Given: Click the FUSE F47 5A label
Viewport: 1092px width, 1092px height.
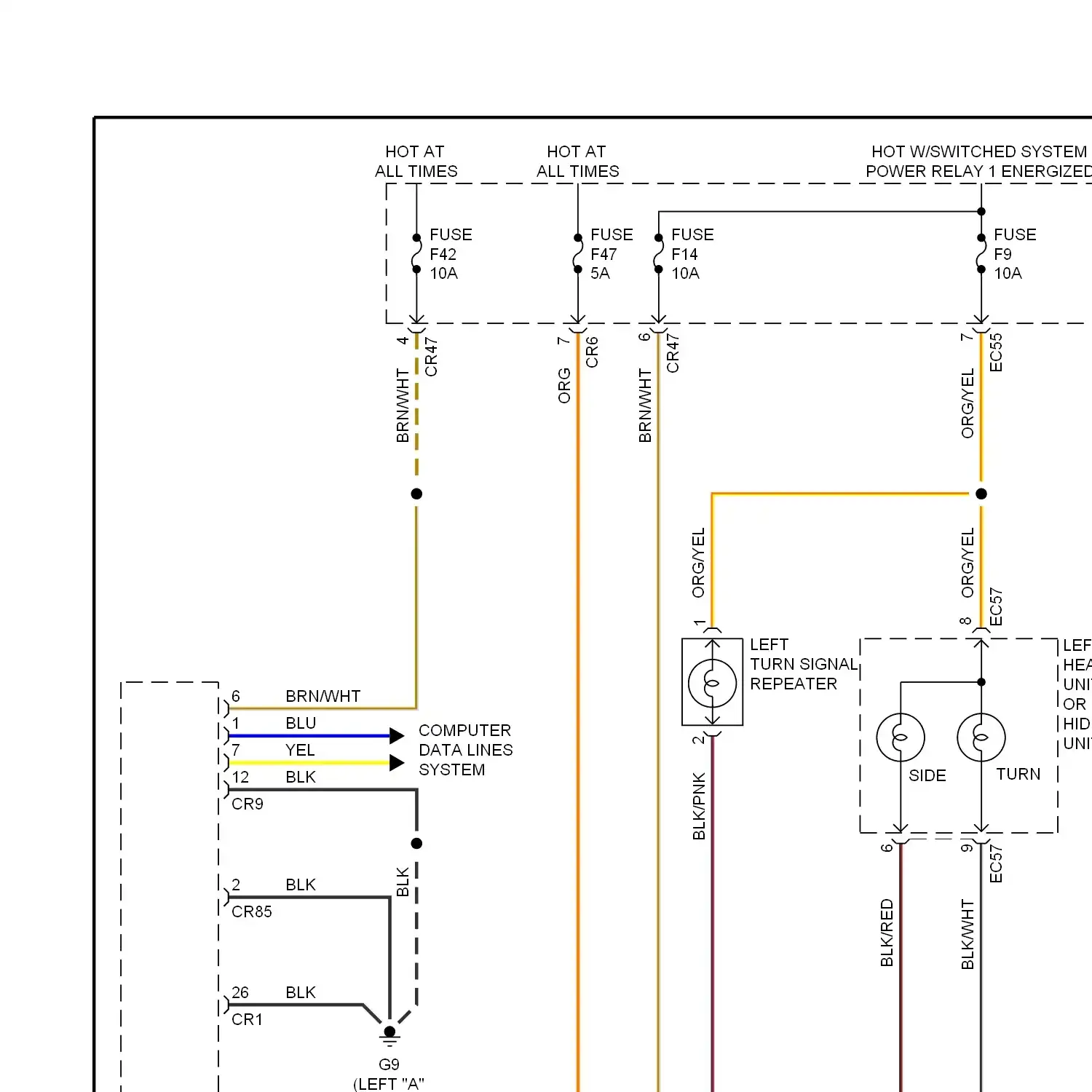Looking at the screenshot, I should click(x=612, y=254).
